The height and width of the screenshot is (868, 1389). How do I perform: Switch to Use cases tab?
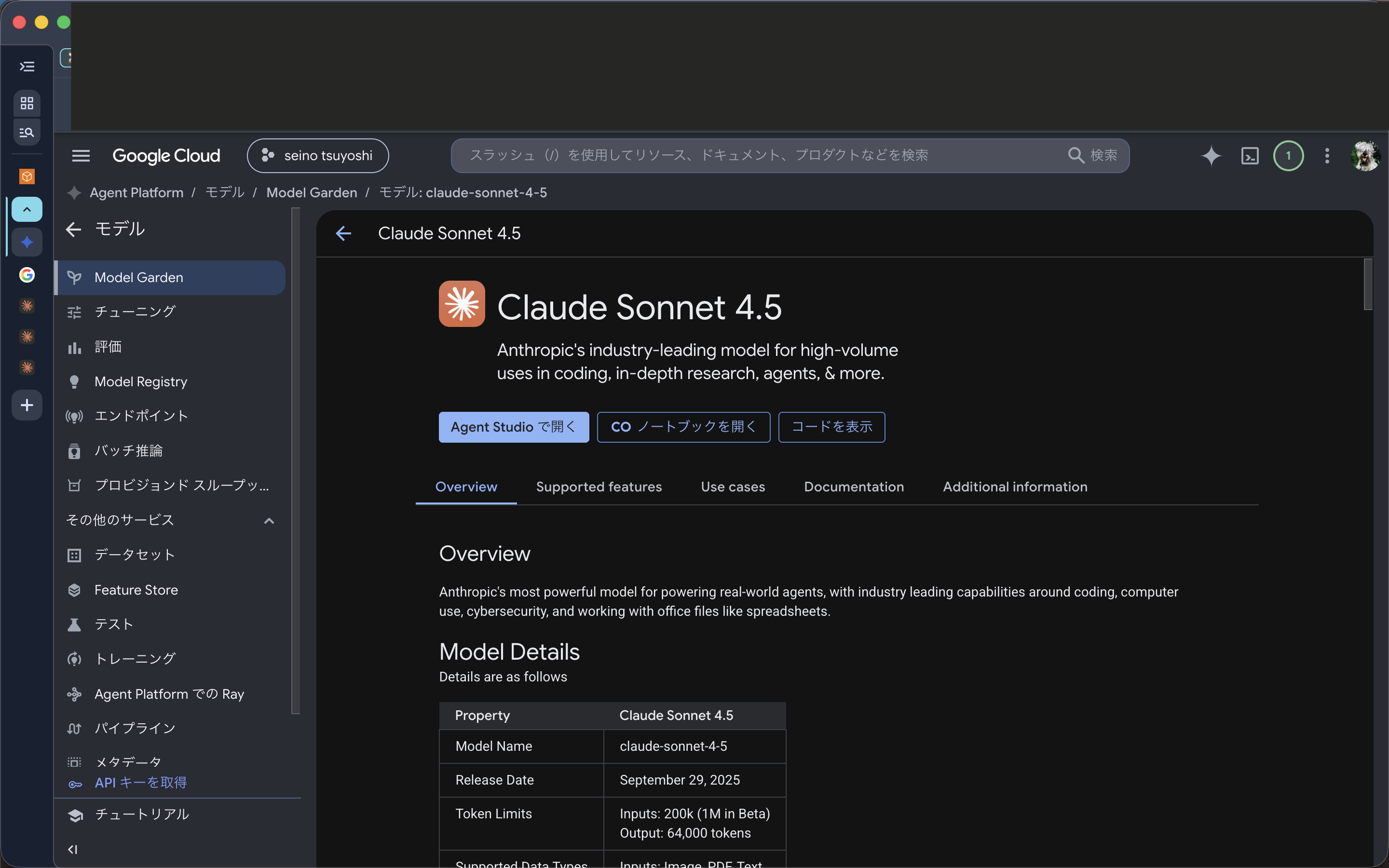[x=733, y=487]
